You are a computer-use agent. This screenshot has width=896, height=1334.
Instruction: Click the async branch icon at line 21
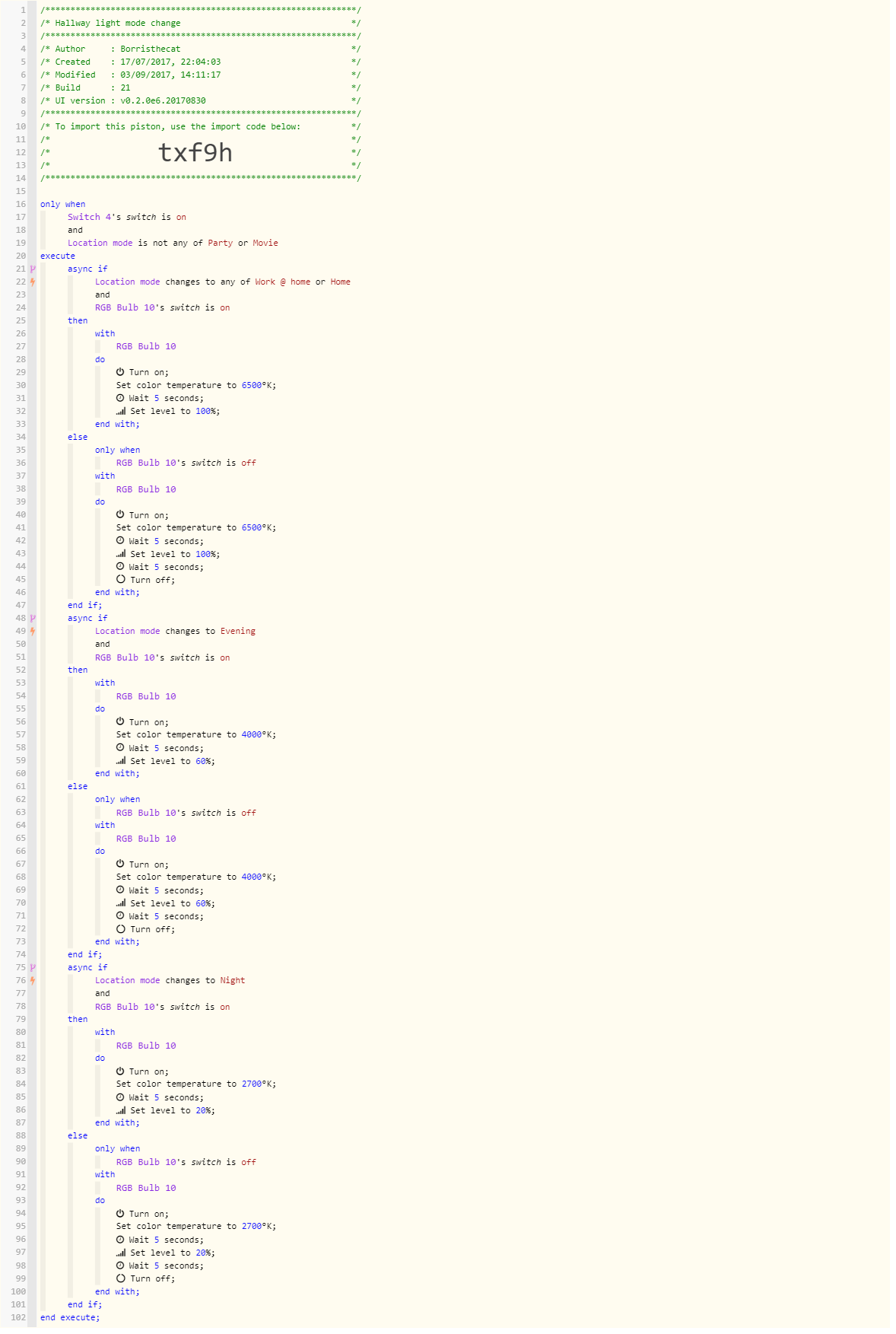[x=33, y=269]
